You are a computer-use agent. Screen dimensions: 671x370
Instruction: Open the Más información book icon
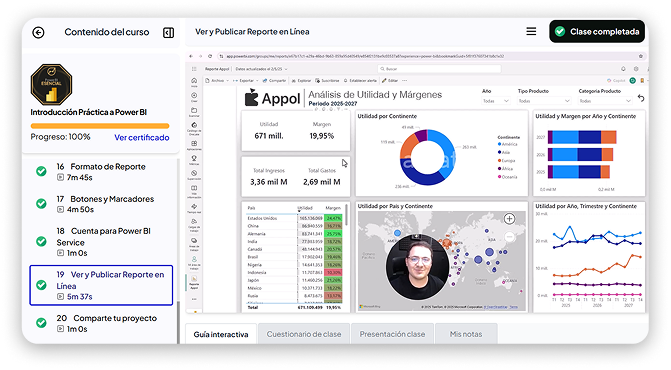pyautogui.click(x=194, y=191)
